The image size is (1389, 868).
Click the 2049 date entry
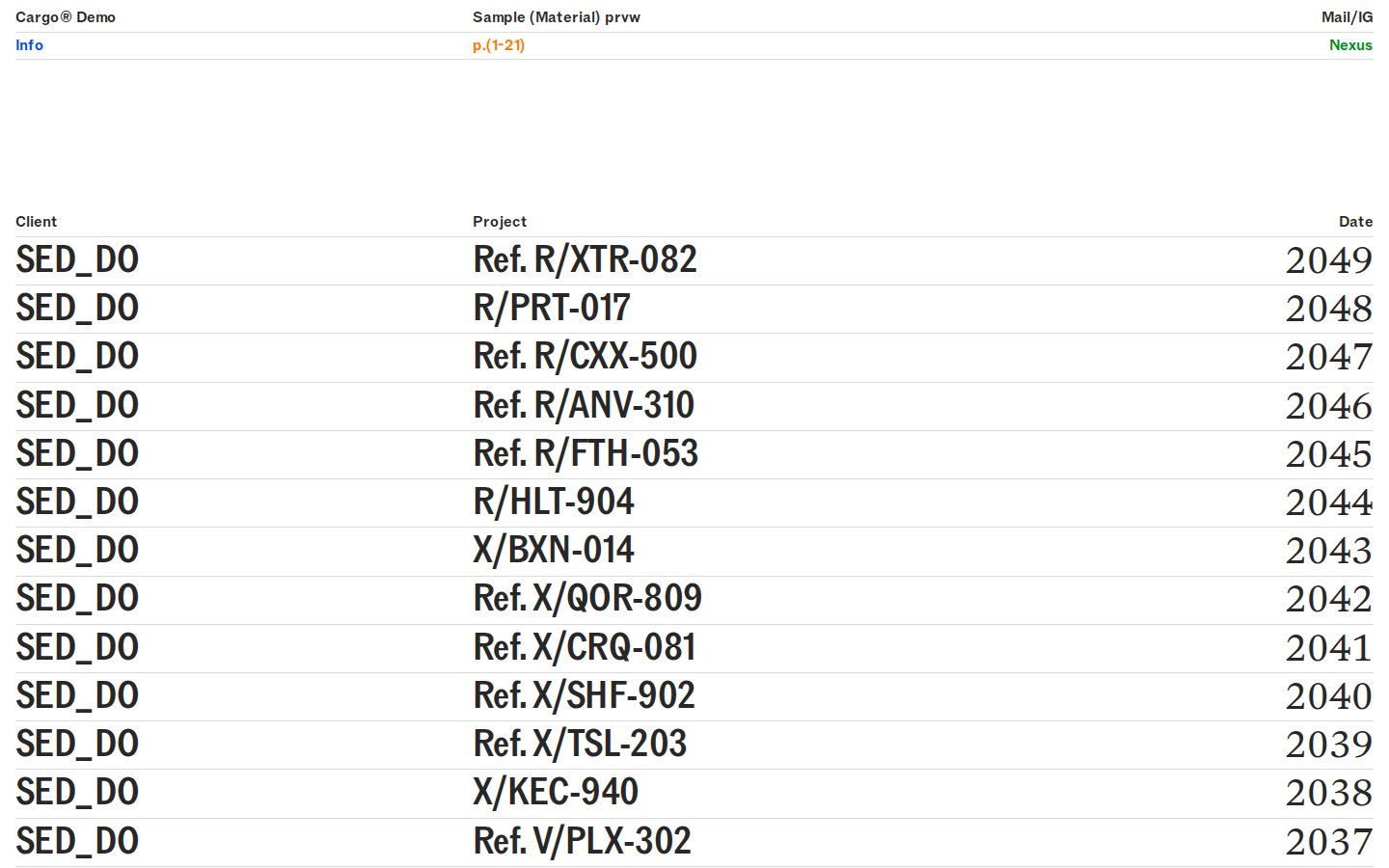1328,260
